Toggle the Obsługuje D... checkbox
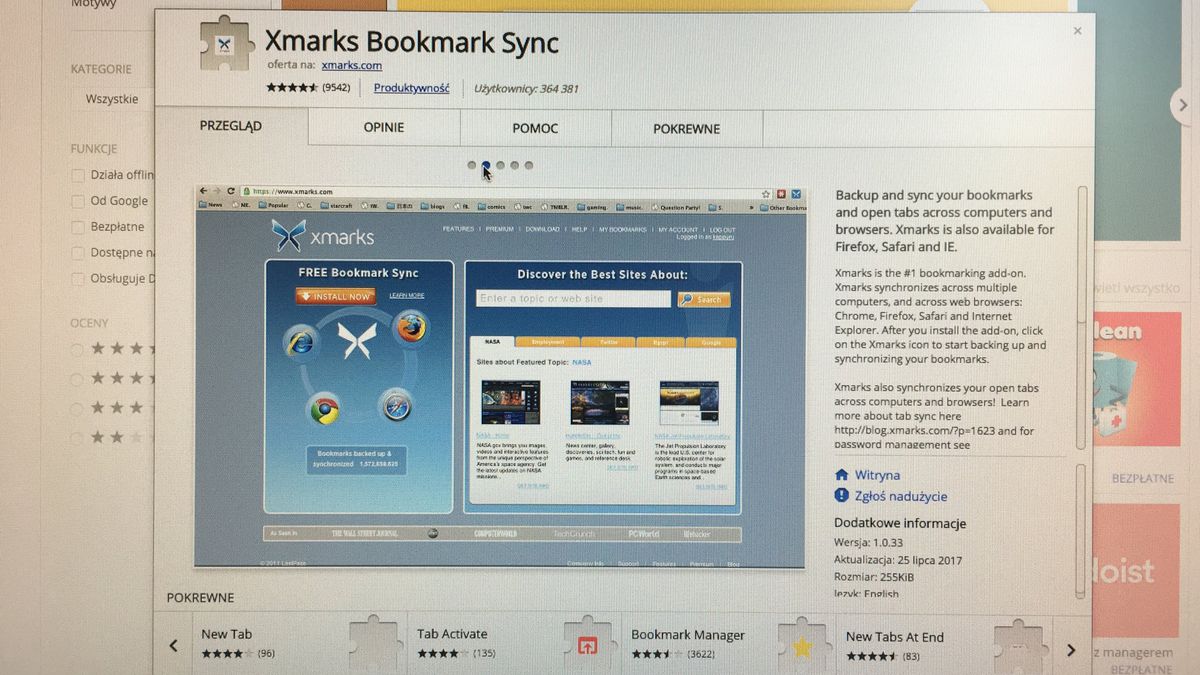Viewport: 1200px width, 675px height. tap(78, 279)
